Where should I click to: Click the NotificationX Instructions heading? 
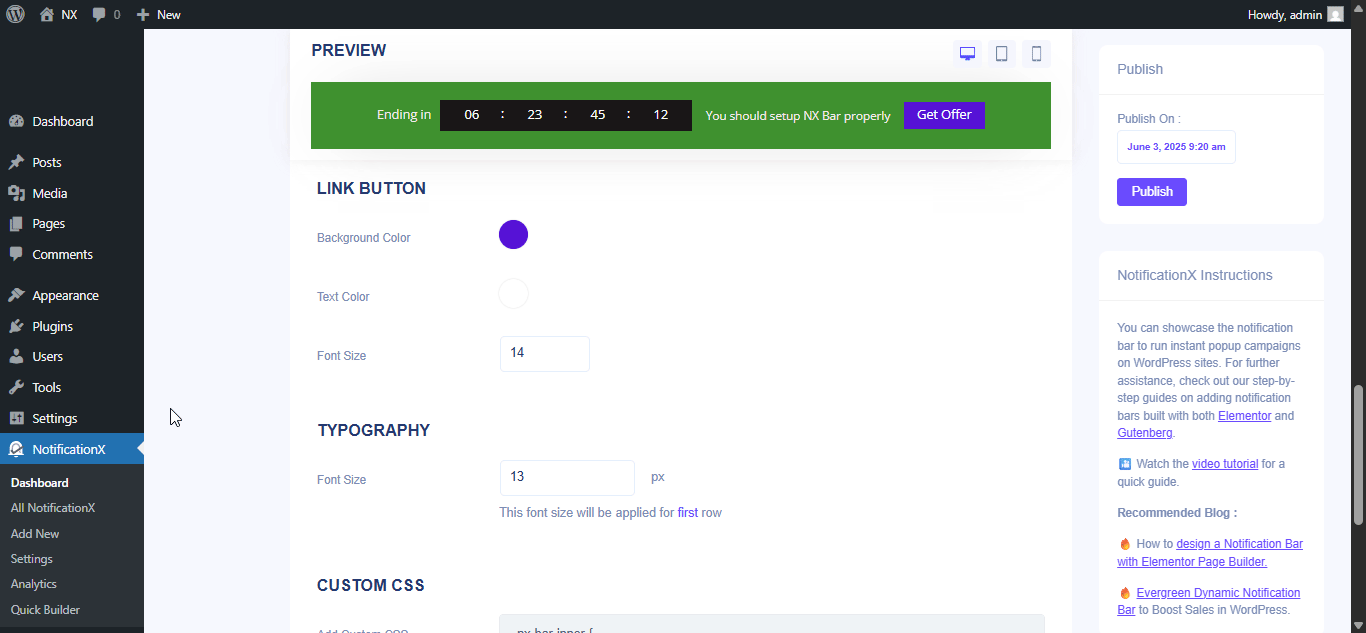pyautogui.click(x=1195, y=275)
